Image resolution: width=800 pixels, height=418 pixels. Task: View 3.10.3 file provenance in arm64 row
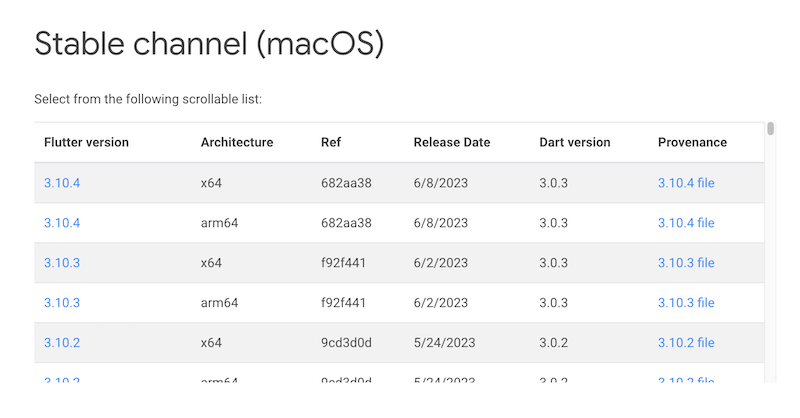686,303
